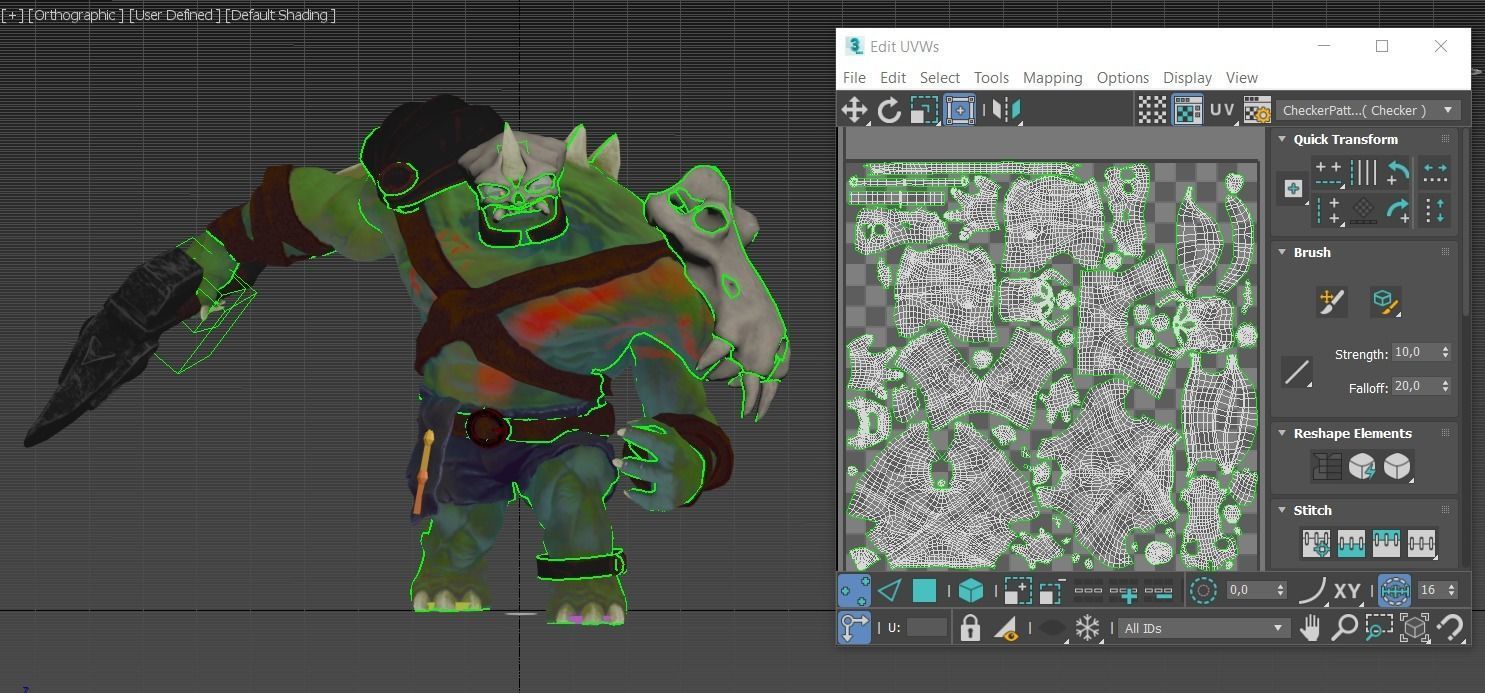Open the UV coordinate space flyout
1485x693 pixels.
[x=1222, y=110]
